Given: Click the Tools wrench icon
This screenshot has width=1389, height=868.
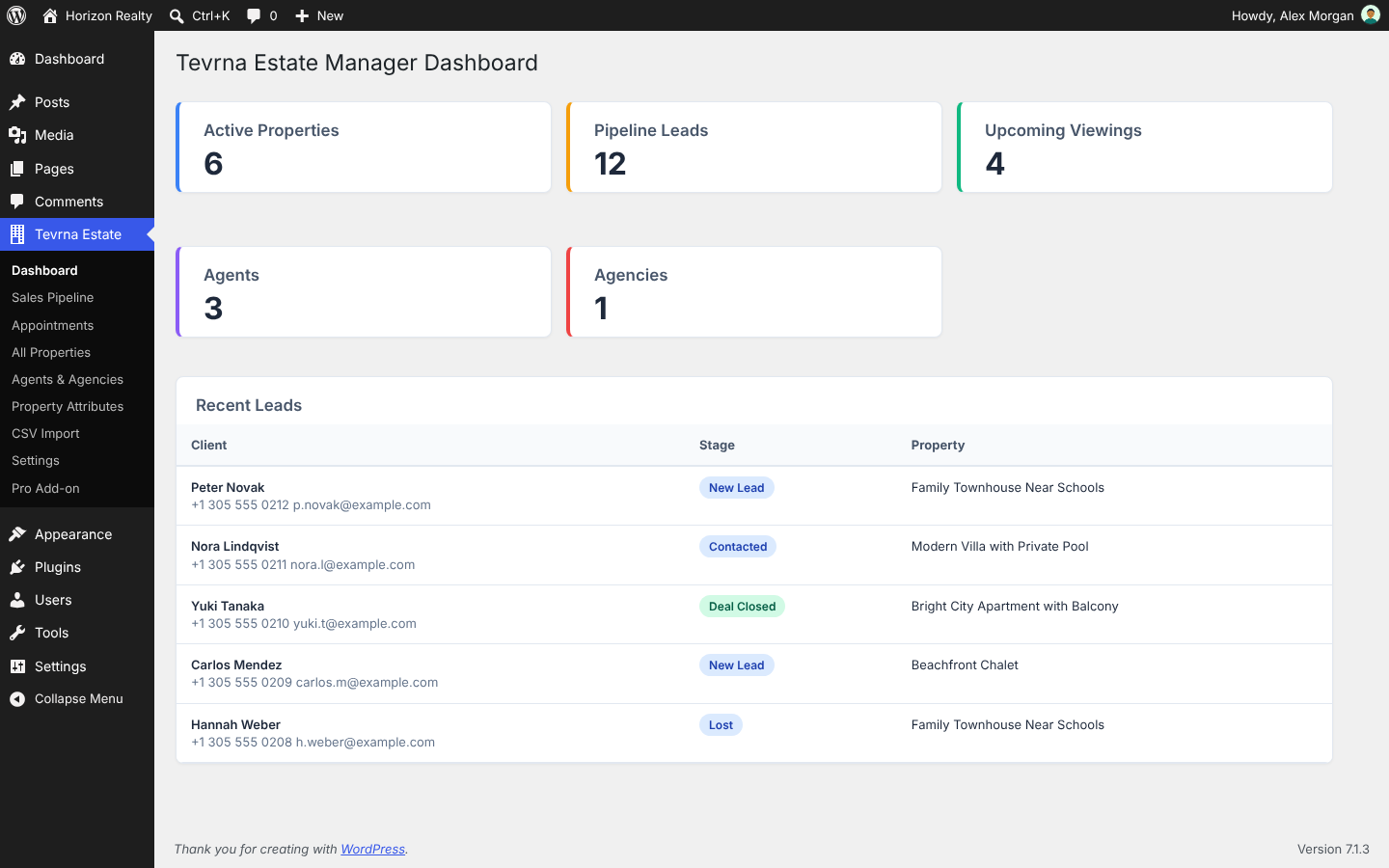Looking at the screenshot, I should (x=17, y=633).
